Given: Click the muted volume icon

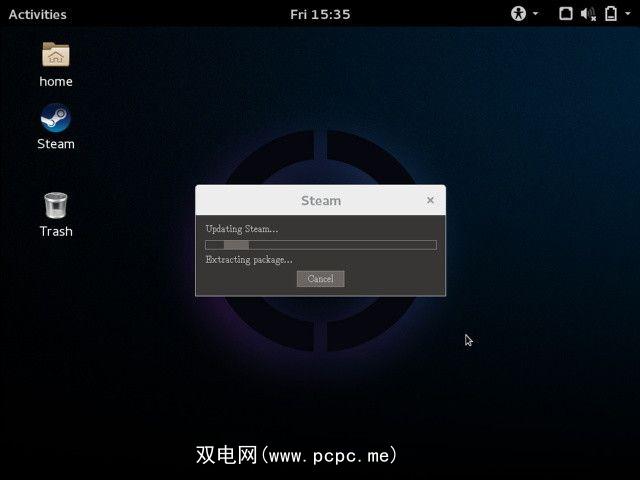Looking at the screenshot, I should click(x=588, y=14).
